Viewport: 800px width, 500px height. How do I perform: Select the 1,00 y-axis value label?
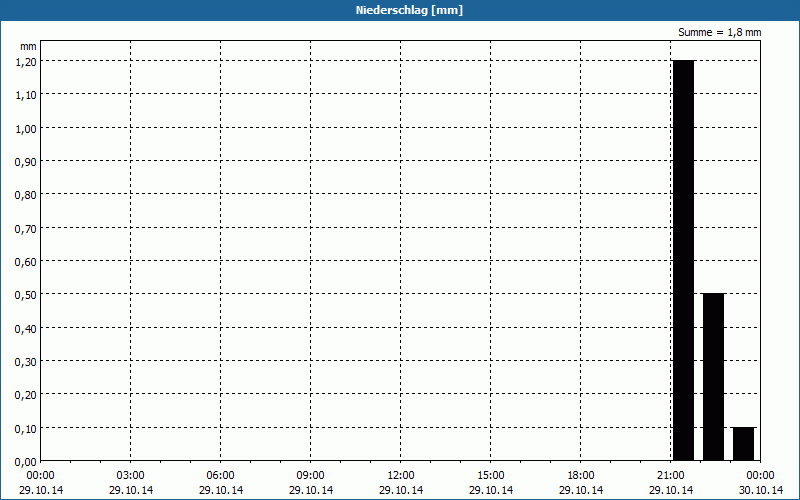26,129
